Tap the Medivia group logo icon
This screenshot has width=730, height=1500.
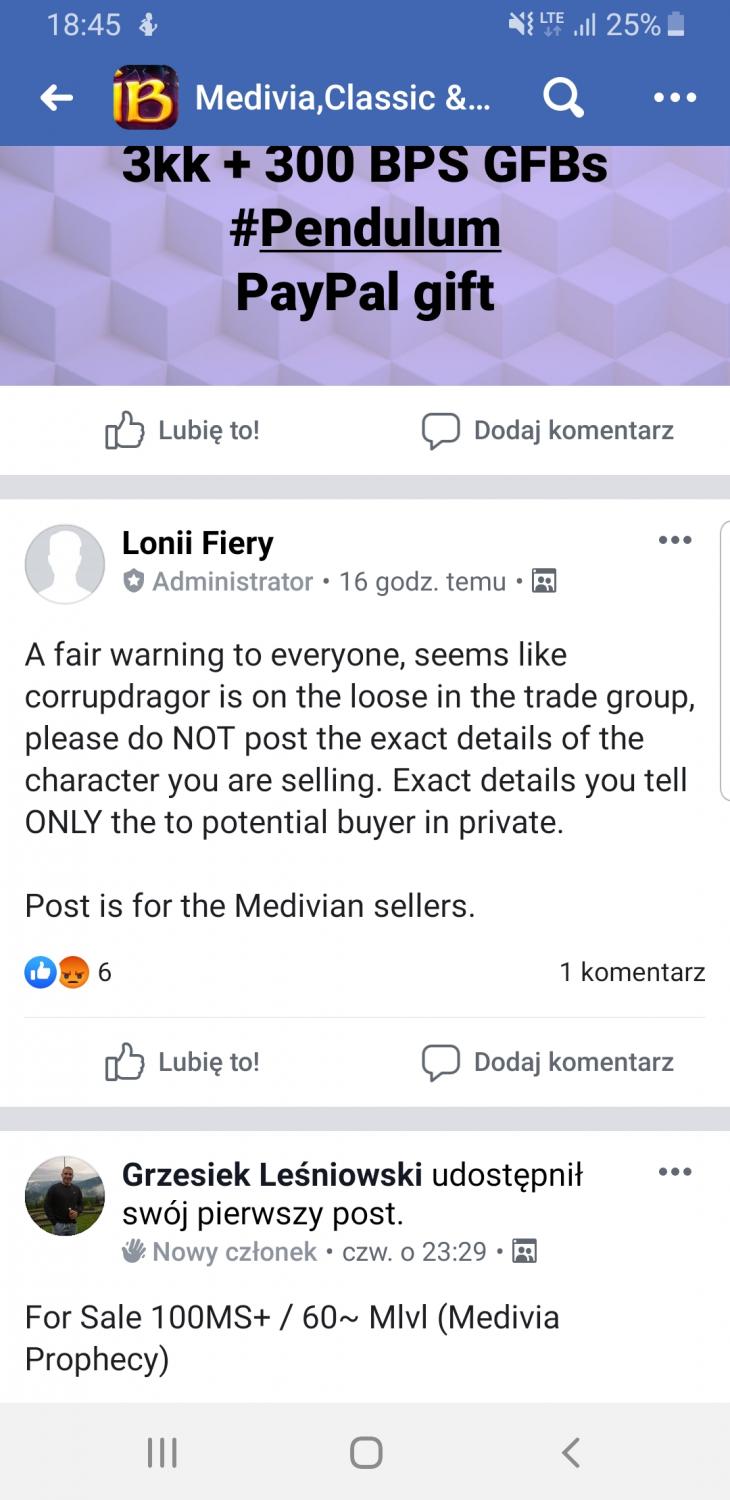pyautogui.click(x=146, y=98)
